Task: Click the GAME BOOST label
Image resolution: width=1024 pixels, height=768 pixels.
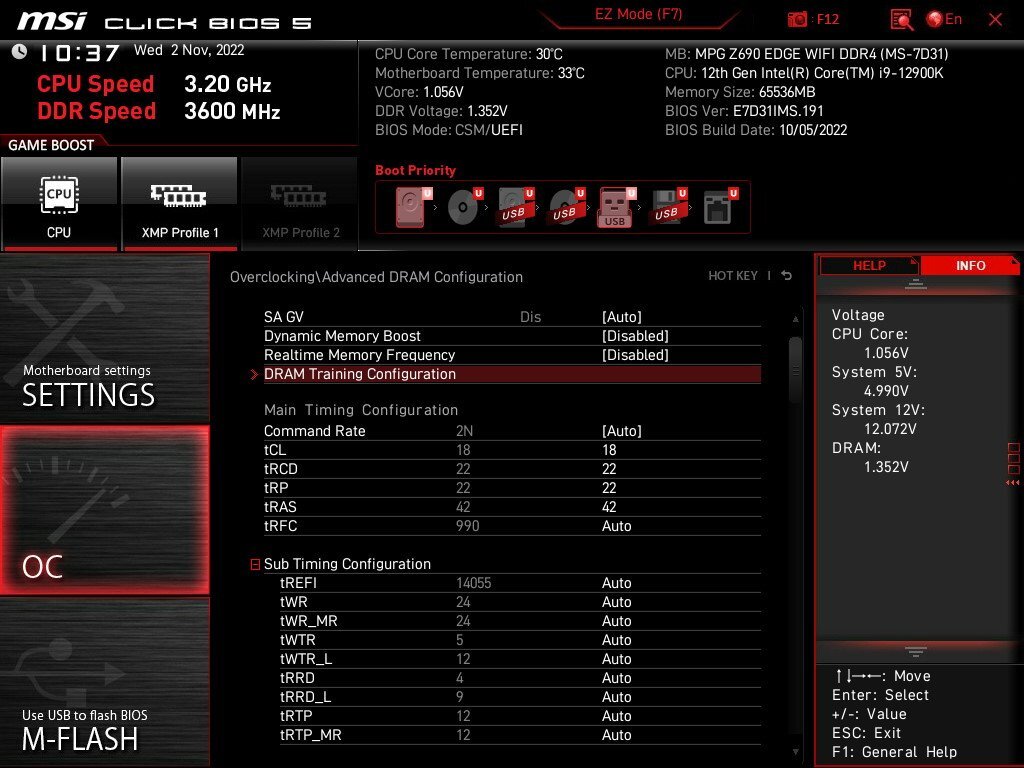Action: (51, 145)
